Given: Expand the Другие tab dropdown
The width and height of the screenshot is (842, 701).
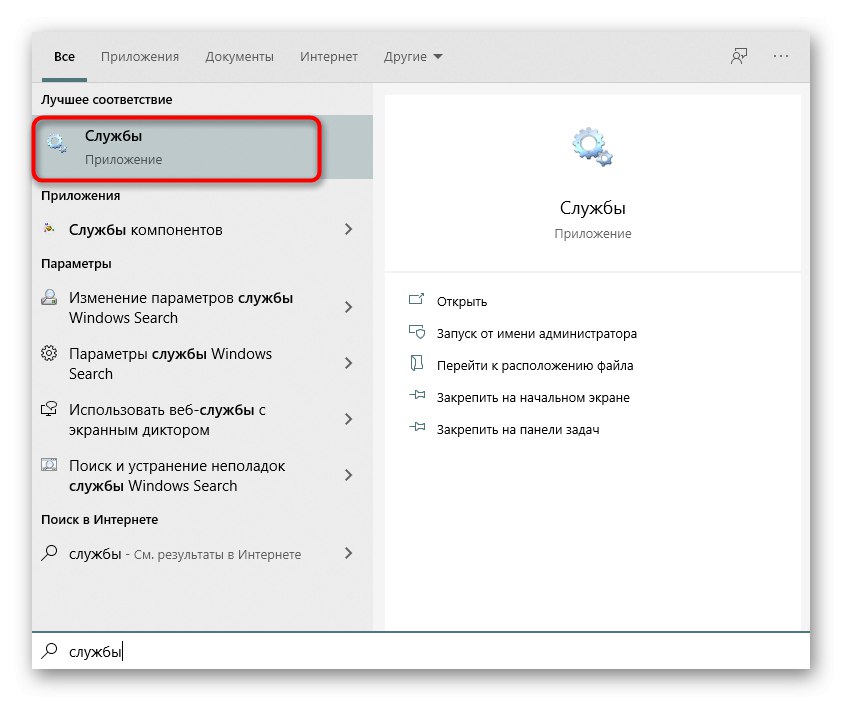Looking at the screenshot, I should click(x=413, y=57).
